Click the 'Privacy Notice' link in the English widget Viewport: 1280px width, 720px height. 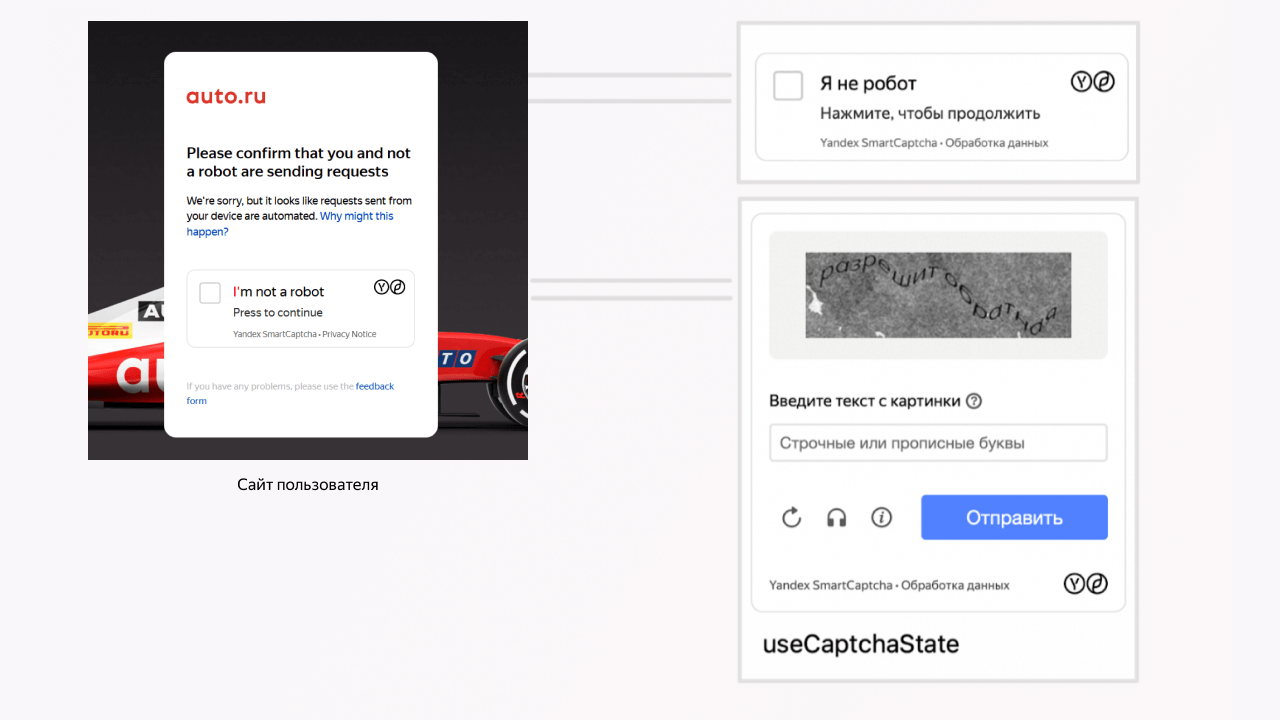coord(350,334)
